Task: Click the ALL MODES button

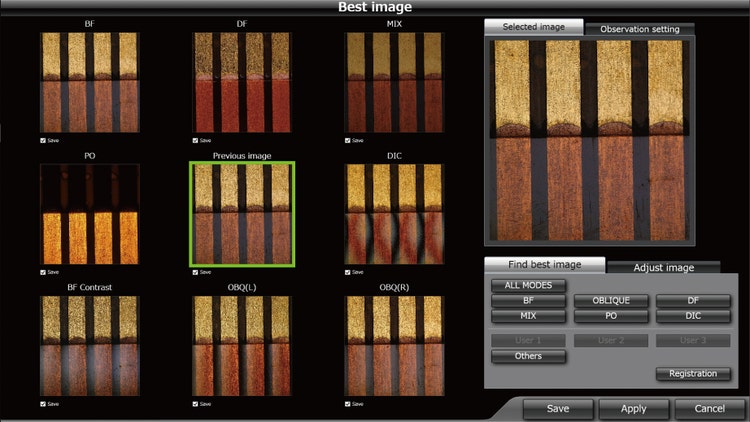Action: pyautogui.click(x=528, y=286)
